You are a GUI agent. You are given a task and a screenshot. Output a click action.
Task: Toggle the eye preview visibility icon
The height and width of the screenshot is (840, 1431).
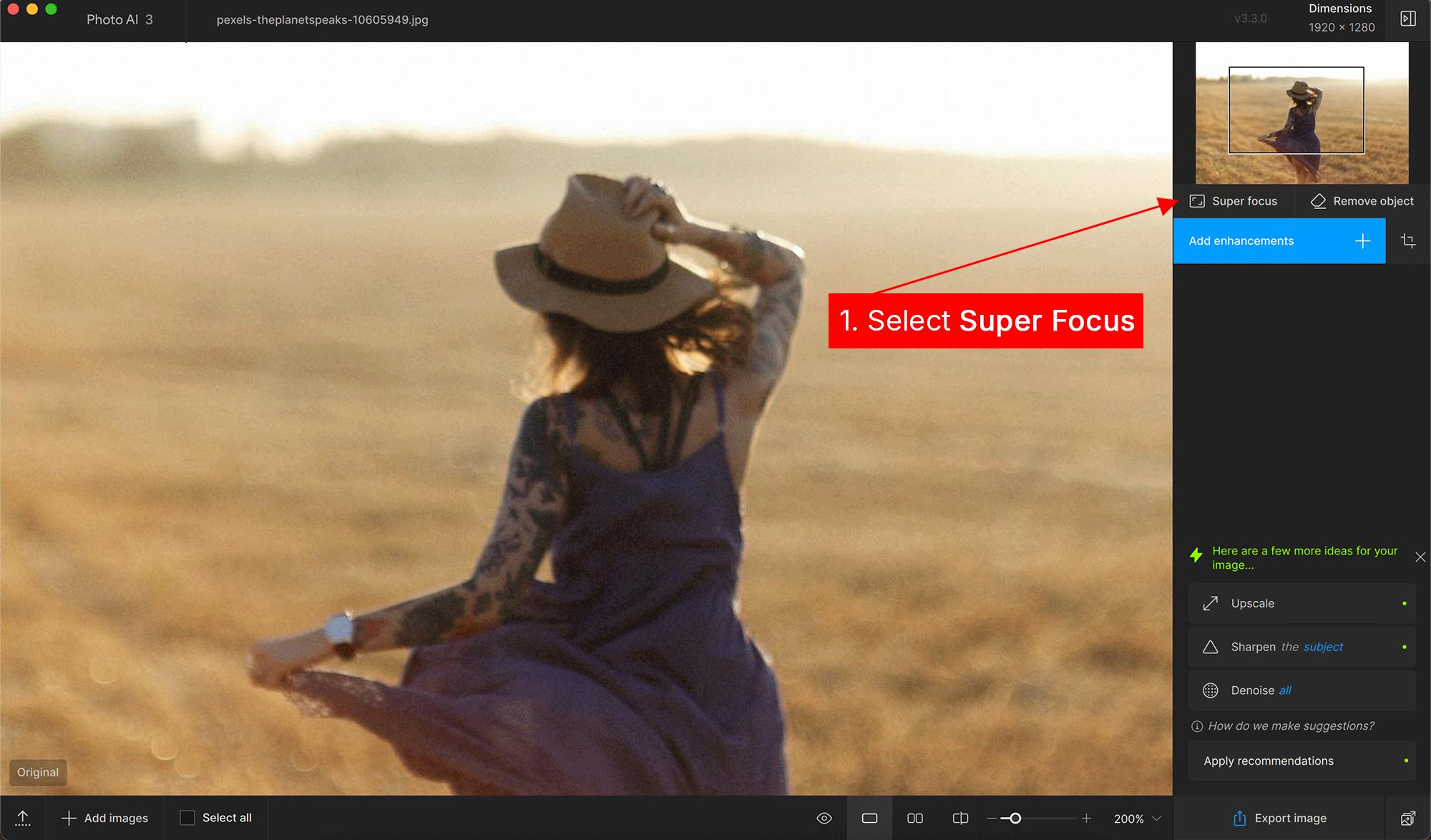point(824,818)
